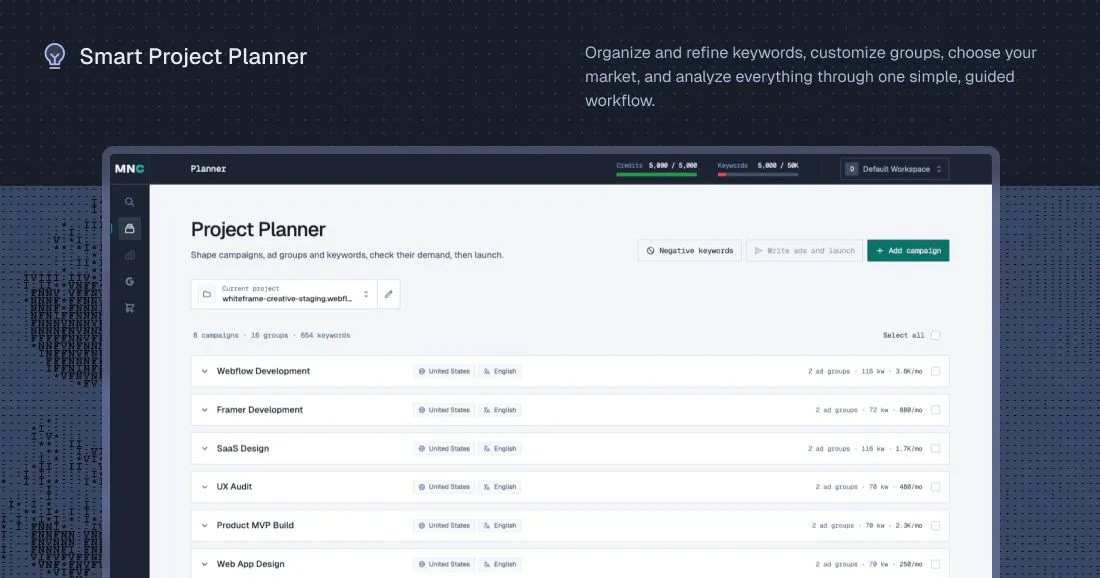Expand the UX Audit campaign
This screenshot has height=578, width=1100.
click(x=205, y=487)
